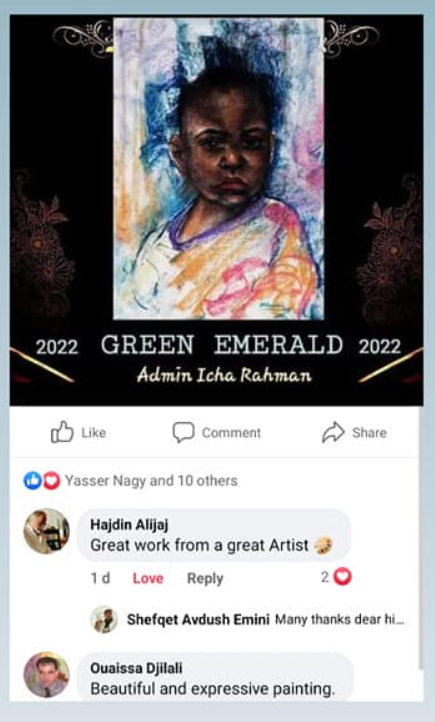This screenshot has height=722, width=435.
Task: Open Shefqet Avdush Emini's profile name
Action: pyautogui.click(x=198, y=619)
